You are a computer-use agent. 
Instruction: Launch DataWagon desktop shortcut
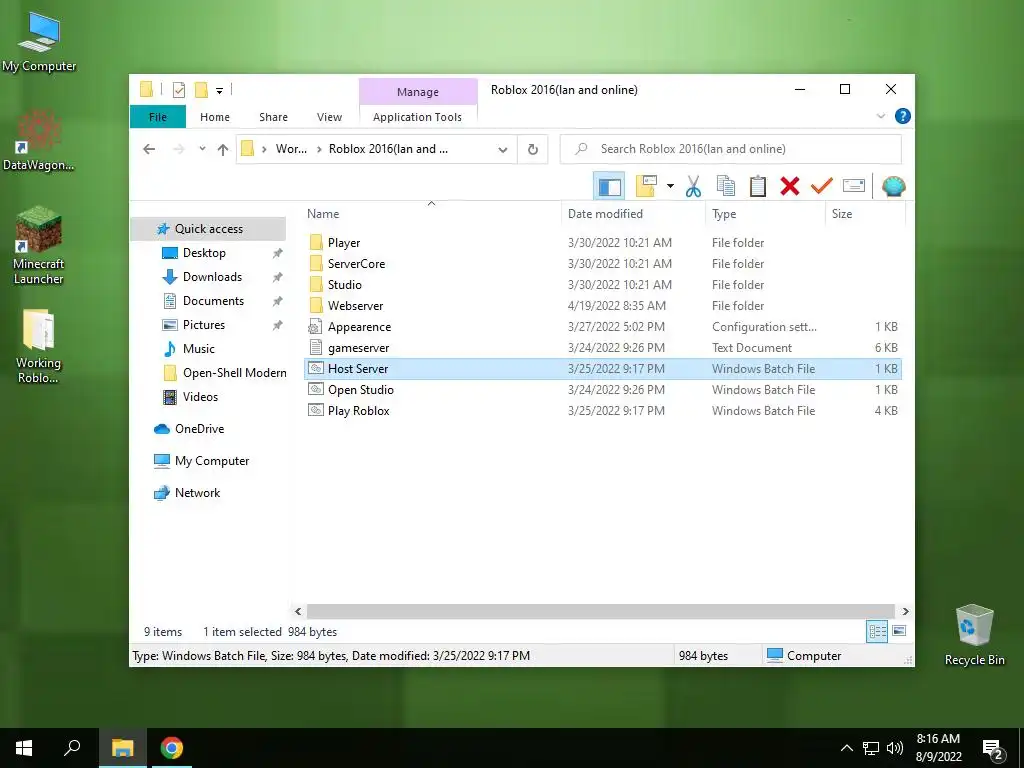click(39, 141)
